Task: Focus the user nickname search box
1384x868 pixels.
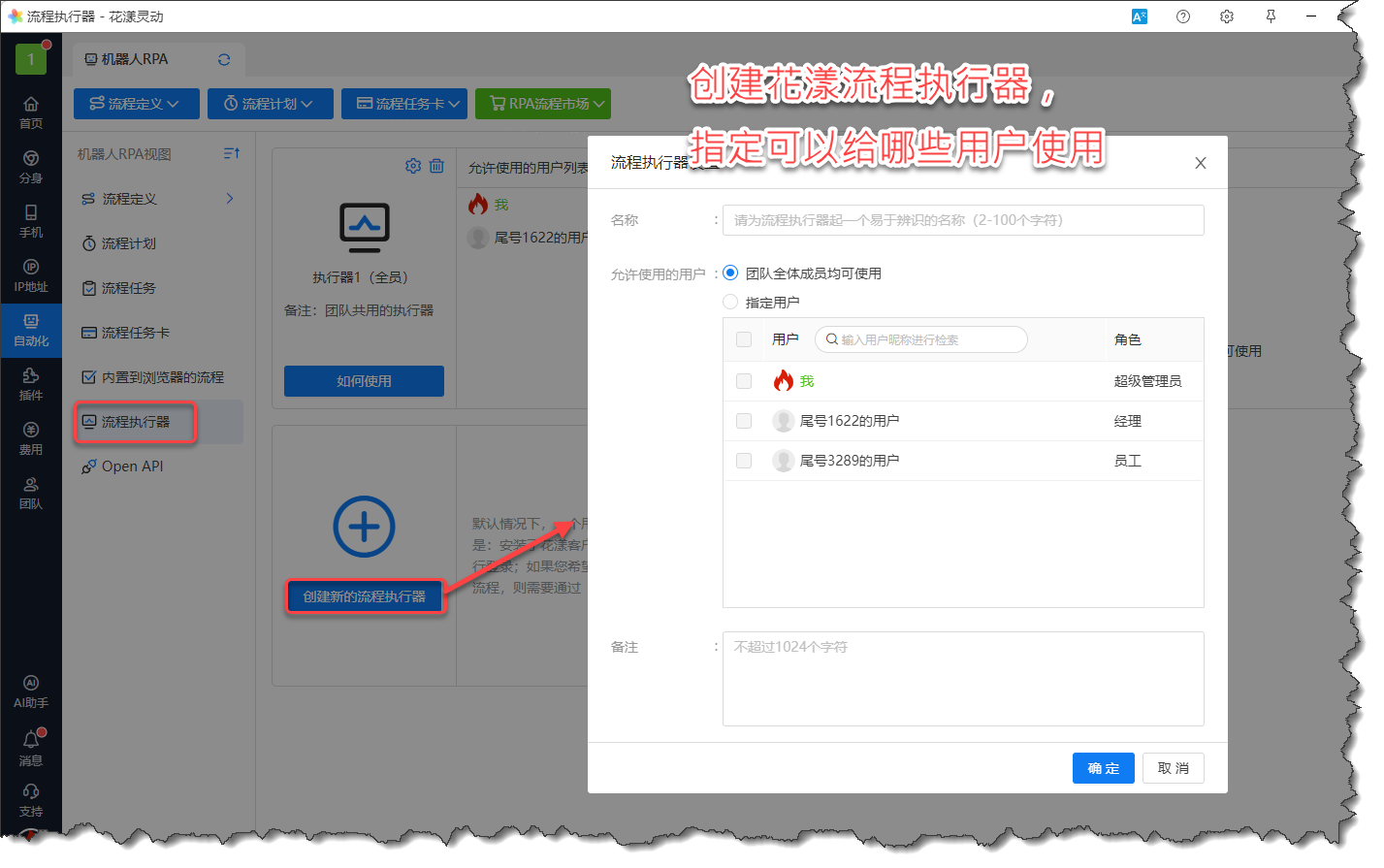Action: click(x=928, y=339)
